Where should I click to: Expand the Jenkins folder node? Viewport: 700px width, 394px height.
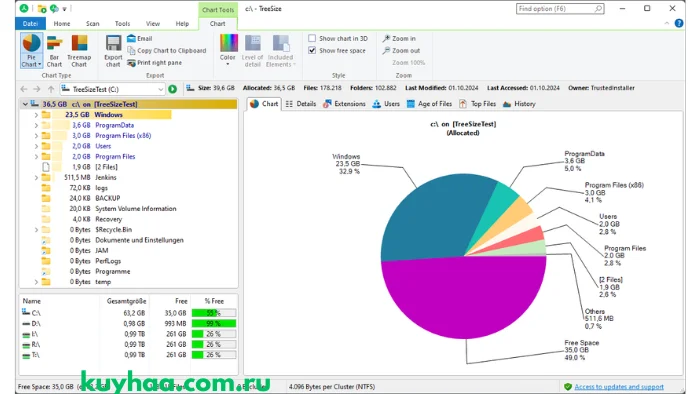[x=36, y=178]
